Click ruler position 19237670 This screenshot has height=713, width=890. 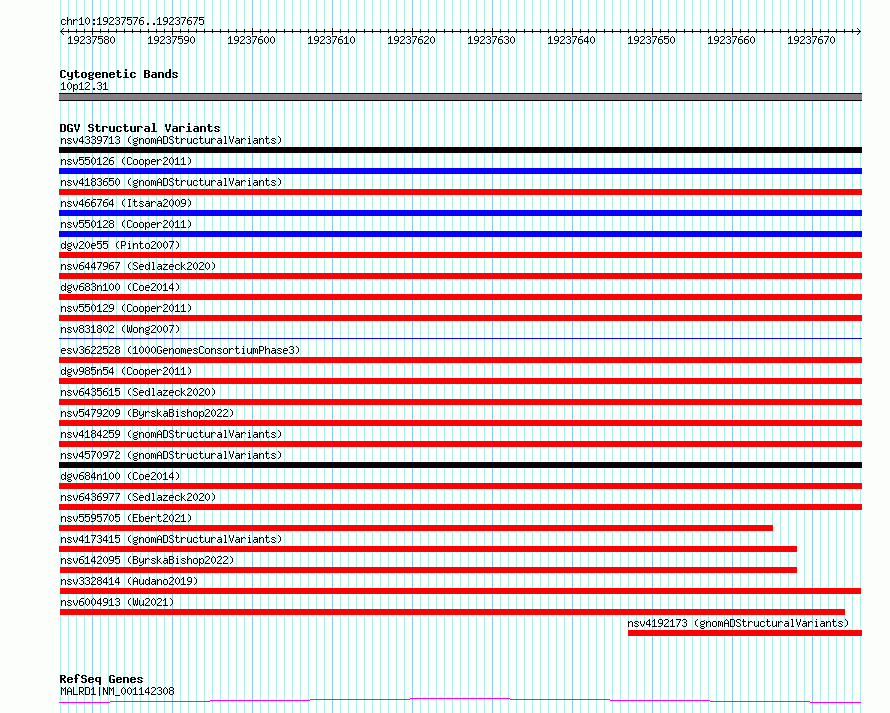(812, 40)
